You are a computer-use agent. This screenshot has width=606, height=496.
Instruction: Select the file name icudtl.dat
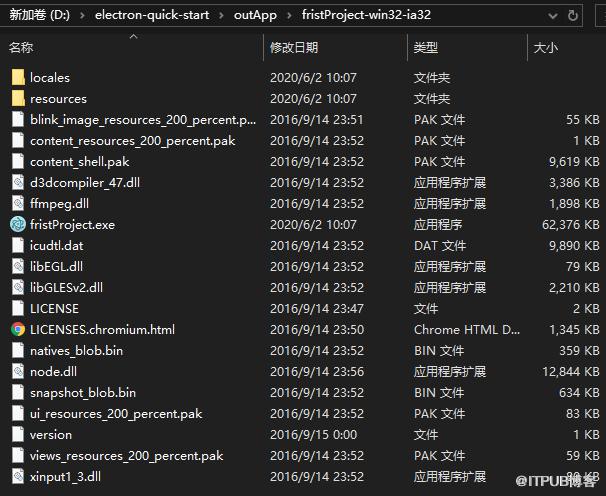(56, 245)
